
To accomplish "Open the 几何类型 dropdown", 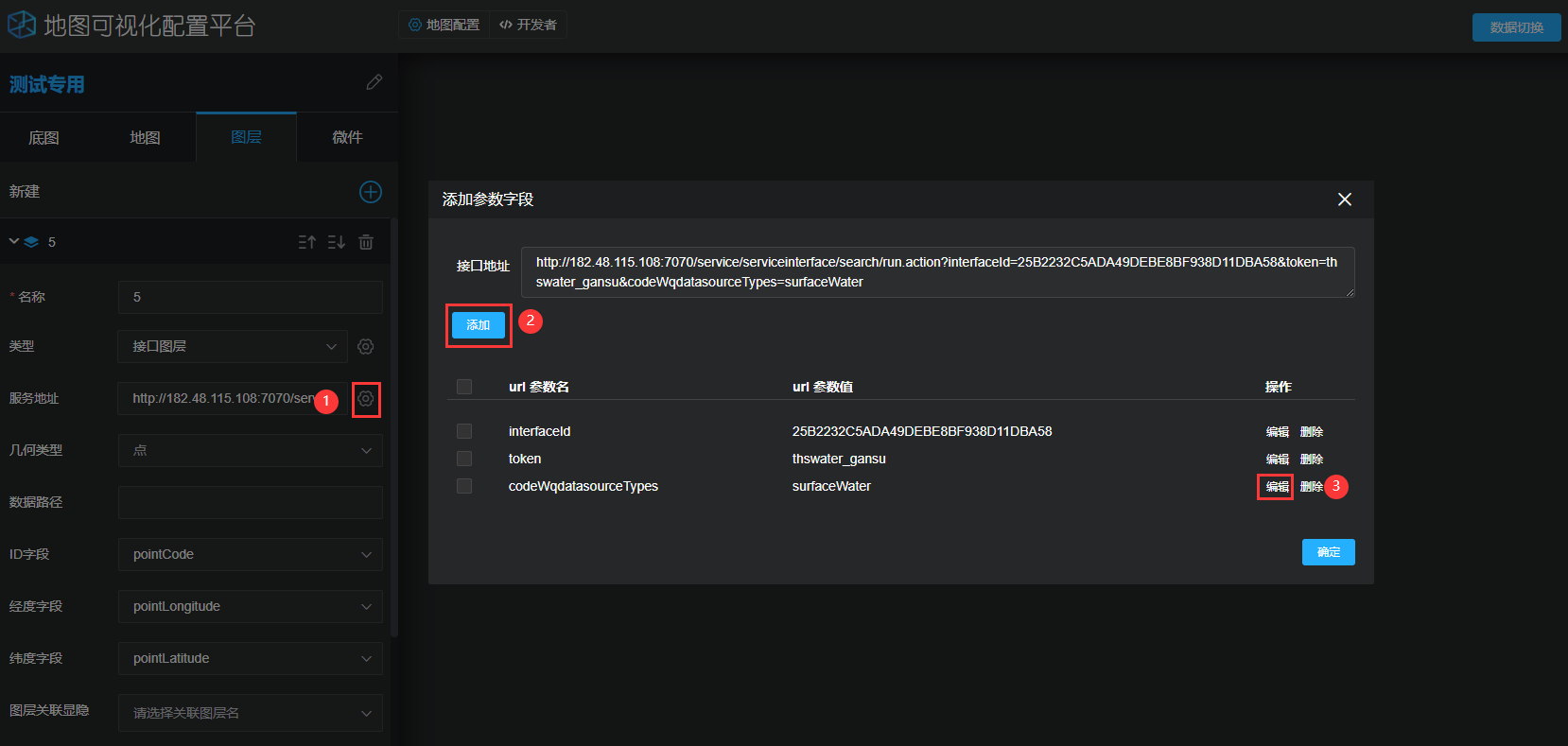I will tap(251, 451).
